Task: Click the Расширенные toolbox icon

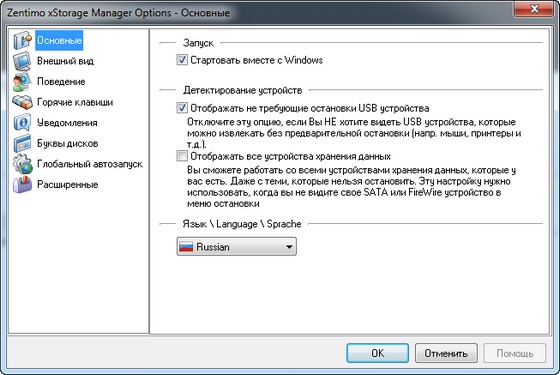Action: [22, 185]
